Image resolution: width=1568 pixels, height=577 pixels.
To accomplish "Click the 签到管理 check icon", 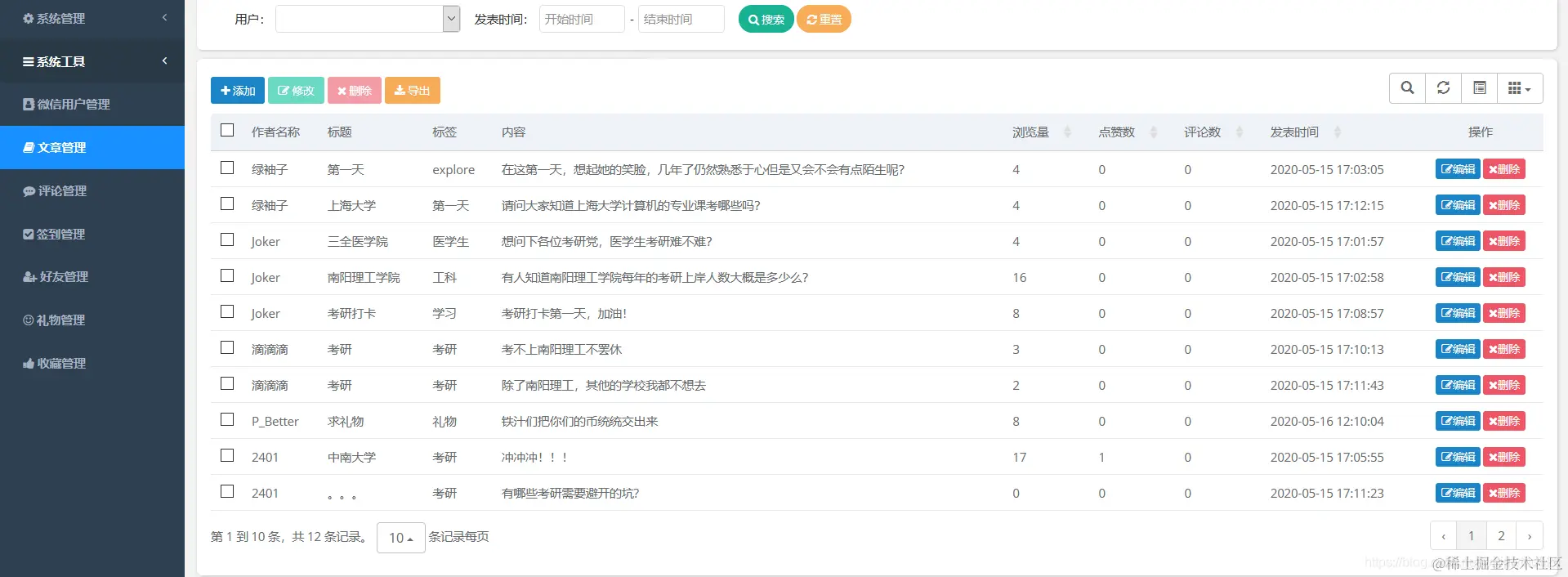I will tap(29, 234).
